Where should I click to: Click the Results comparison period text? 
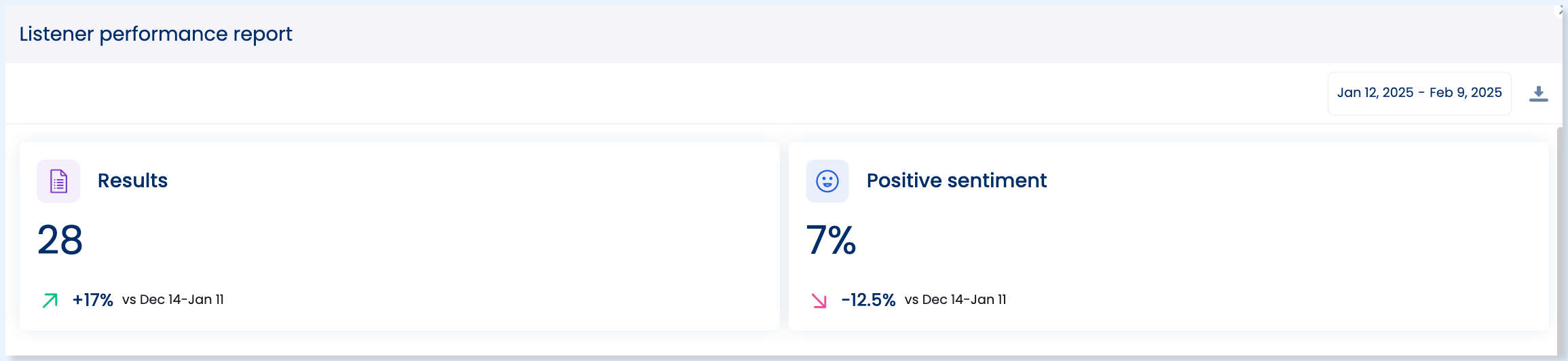pos(173,299)
